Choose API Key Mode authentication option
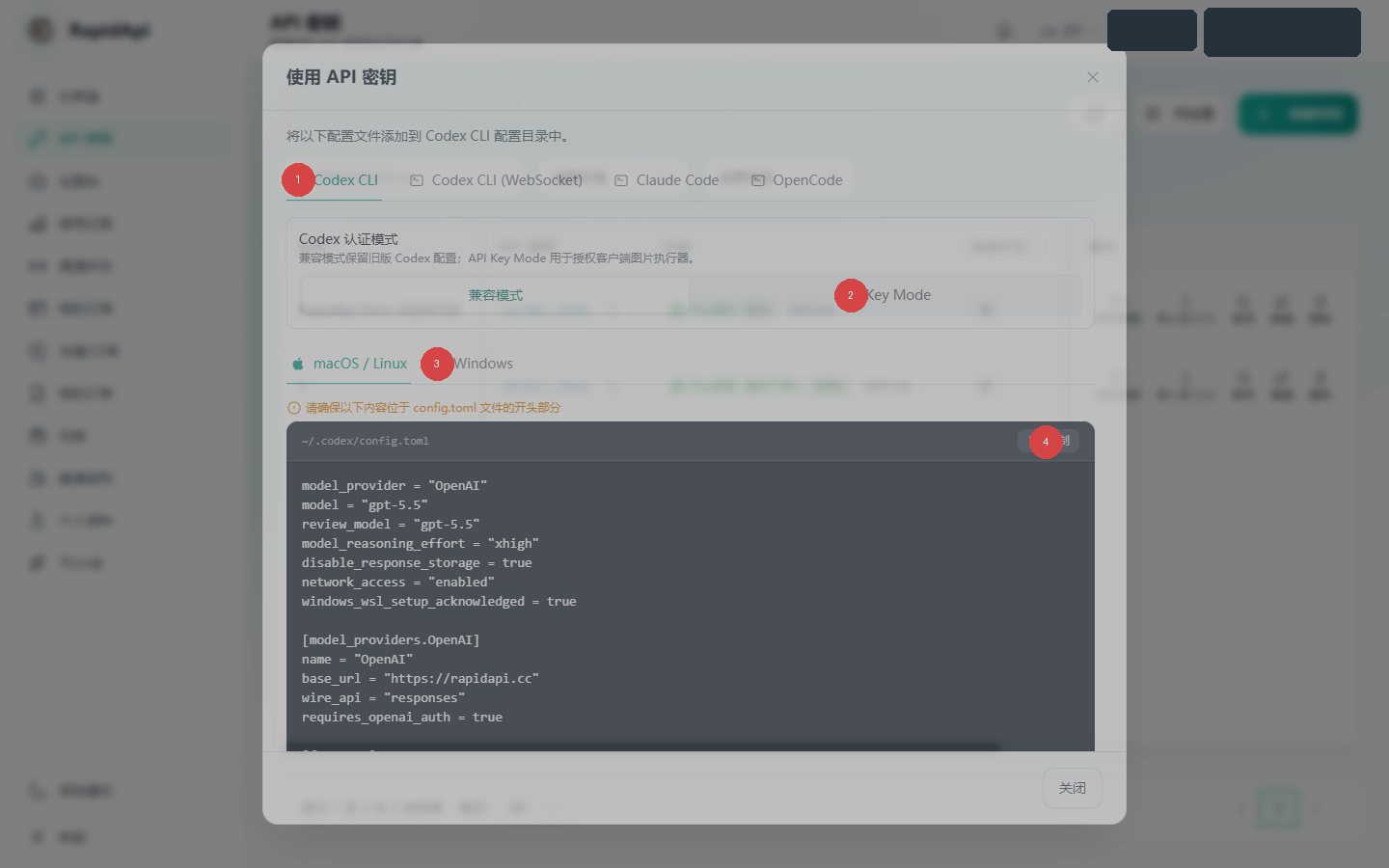This screenshot has width=1389, height=868. (x=885, y=295)
